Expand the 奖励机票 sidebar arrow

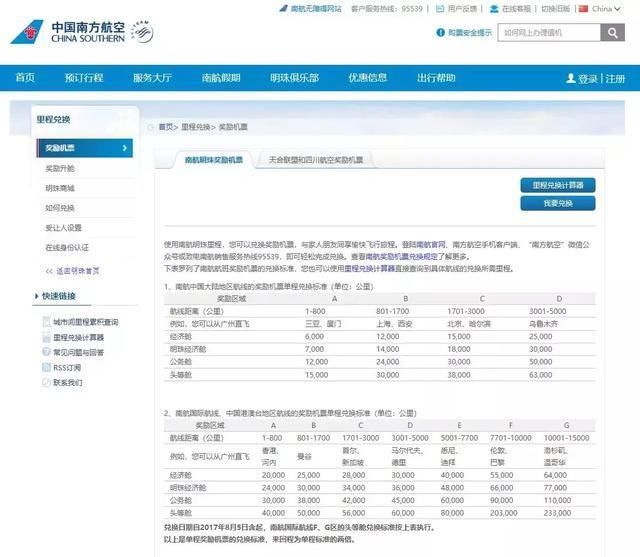[x=125, y=148]
